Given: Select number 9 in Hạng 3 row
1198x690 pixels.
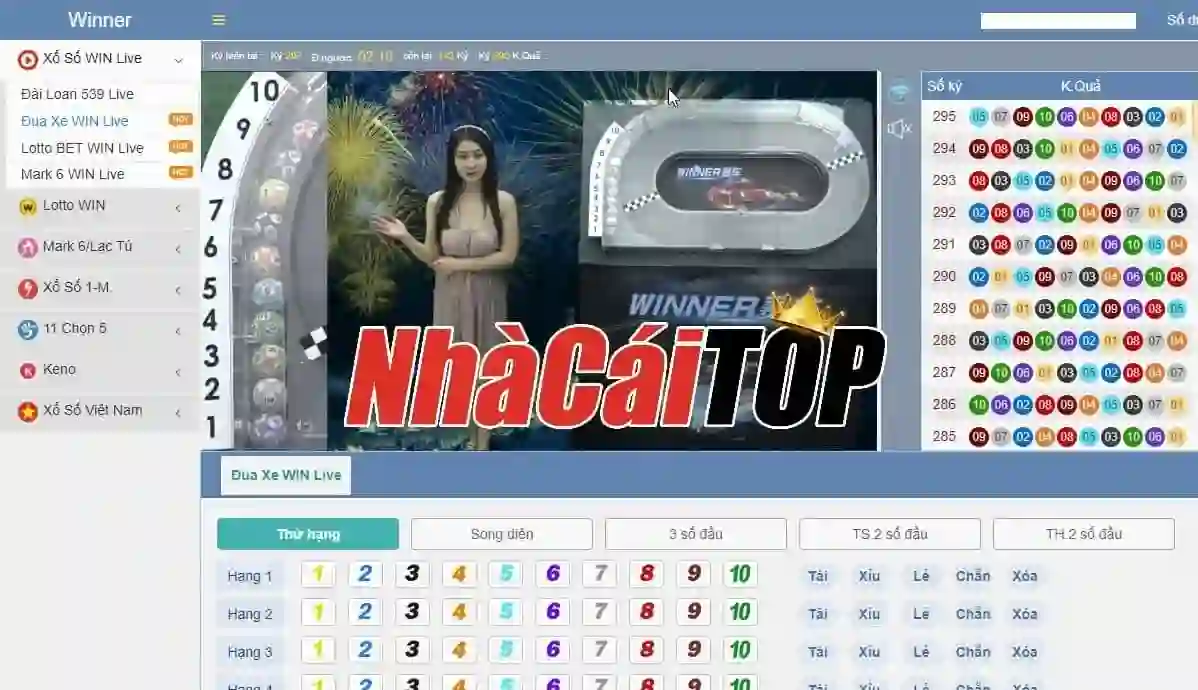Looking at the screenshot, I should [693, 650].
